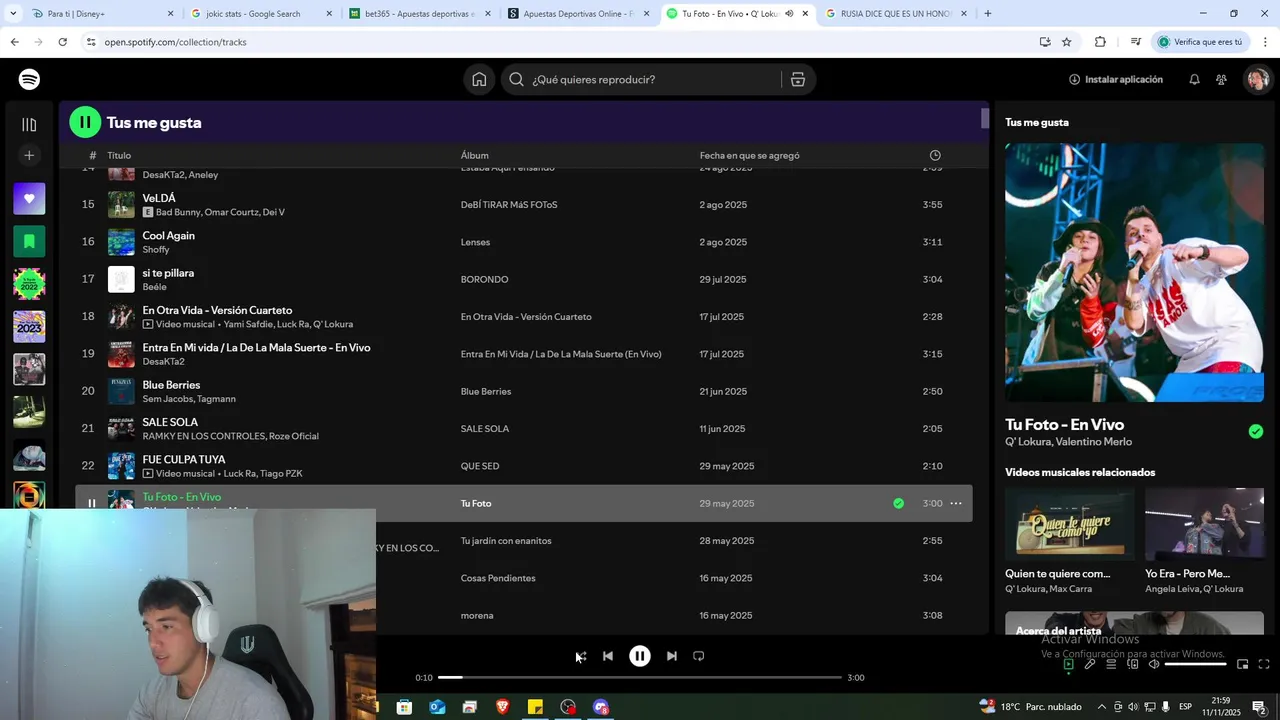Image resolution: width=1280 pixels, height=720 pixels.
Task: Toggle repeat mode
Action: pyautogui.click(x=699, y=656)
